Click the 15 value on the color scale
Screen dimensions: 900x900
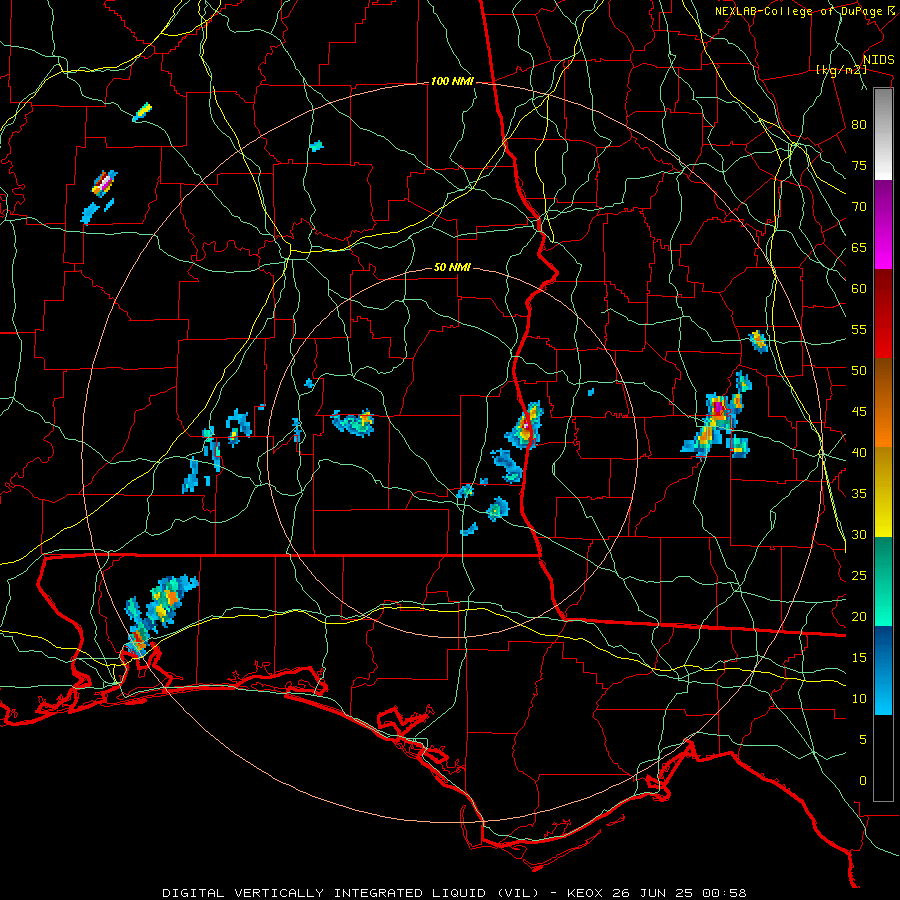click(859, 658)
